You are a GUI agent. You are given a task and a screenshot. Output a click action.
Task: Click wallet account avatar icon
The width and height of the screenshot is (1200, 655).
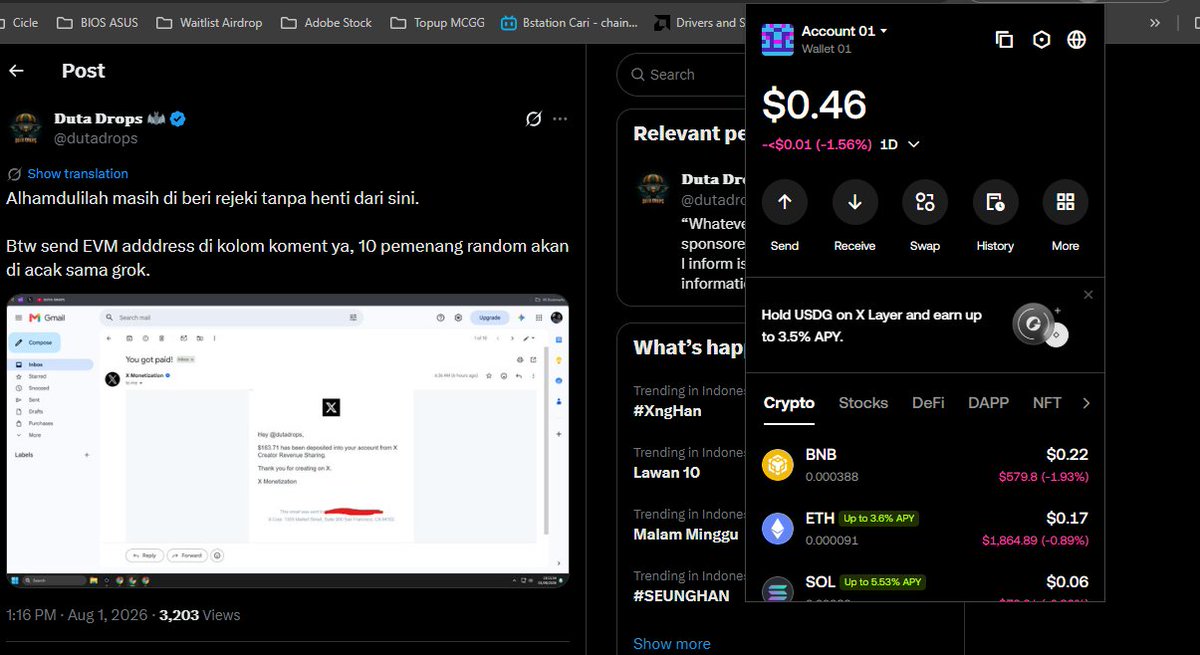(x=778, y=39)
